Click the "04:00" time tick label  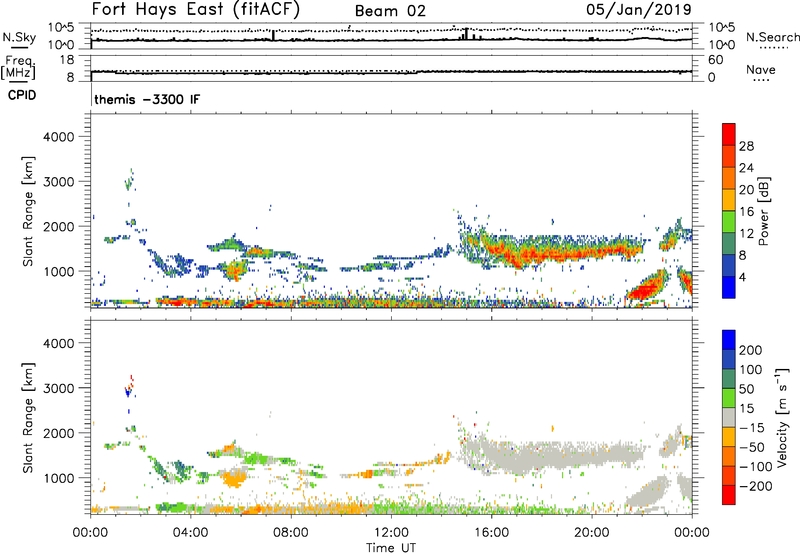(x=190, y=533)
